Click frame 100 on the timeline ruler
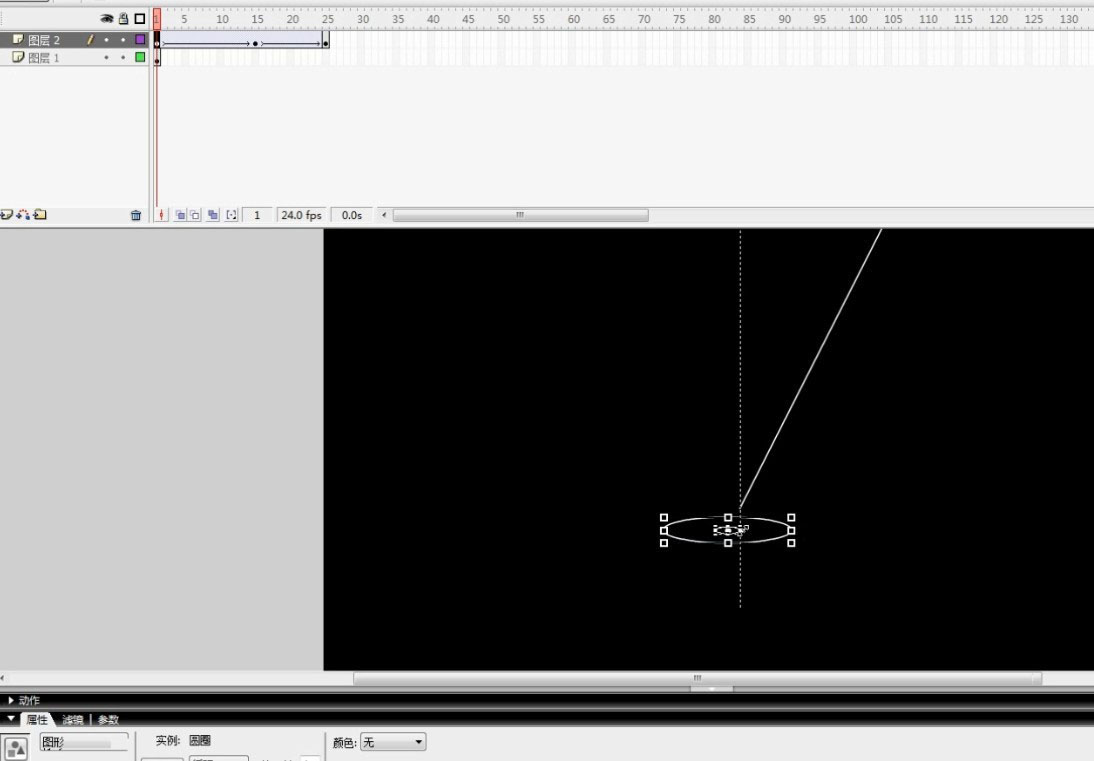The width and height of the screenshot is (1094, 761). tap(857, 19)
